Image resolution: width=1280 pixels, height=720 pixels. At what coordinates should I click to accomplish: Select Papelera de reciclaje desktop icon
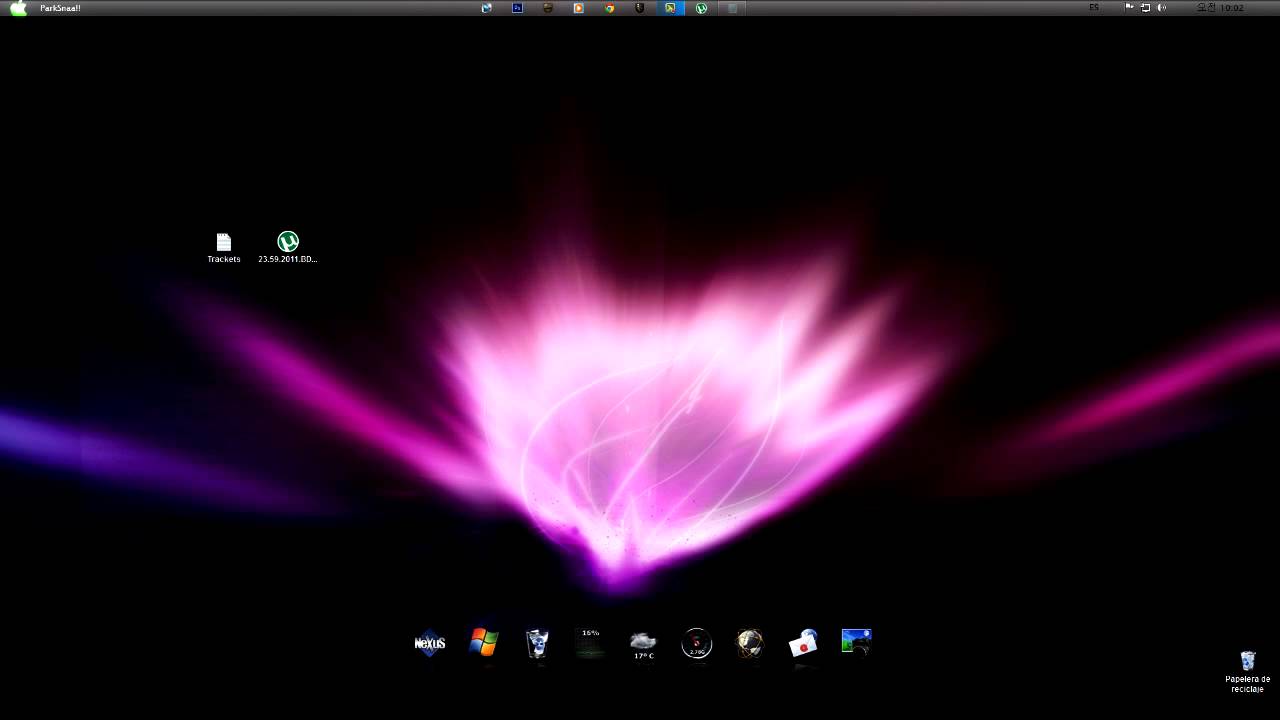tap(1248, 671)
